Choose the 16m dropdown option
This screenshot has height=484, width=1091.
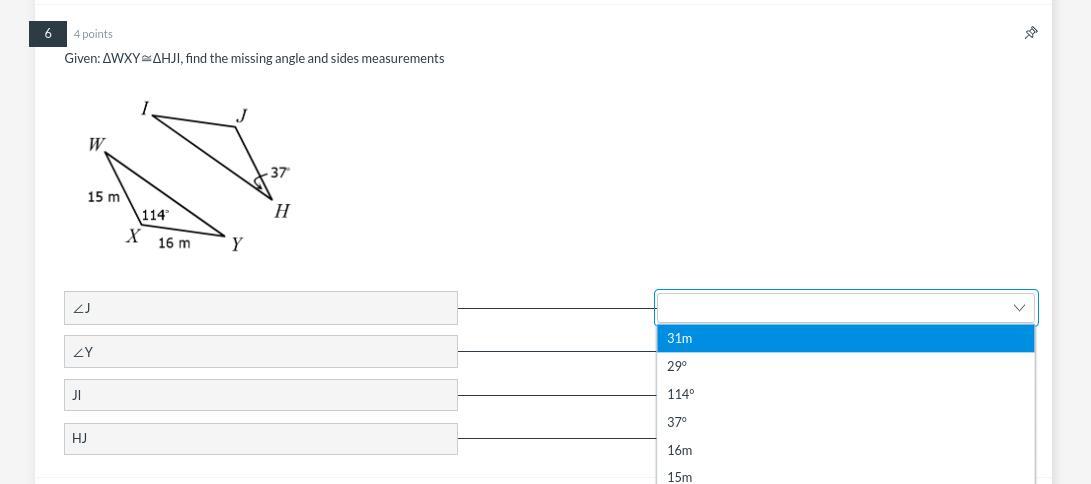tap(845, 450)
